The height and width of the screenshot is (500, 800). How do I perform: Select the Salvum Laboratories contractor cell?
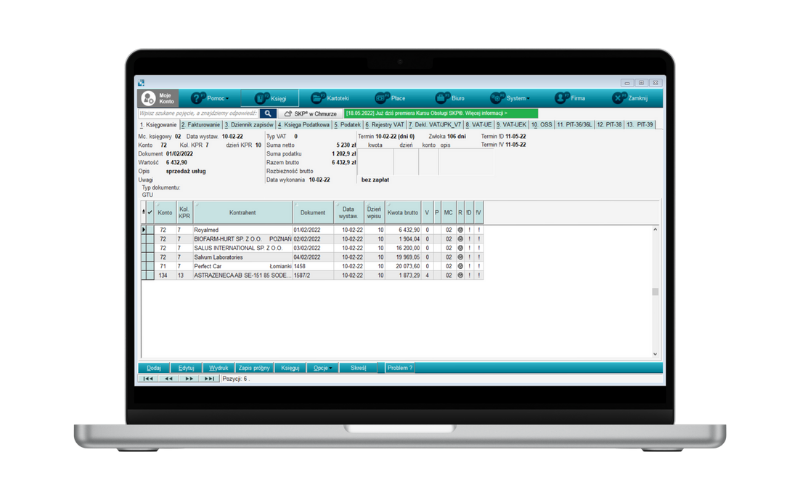click(x=242, y=258)
